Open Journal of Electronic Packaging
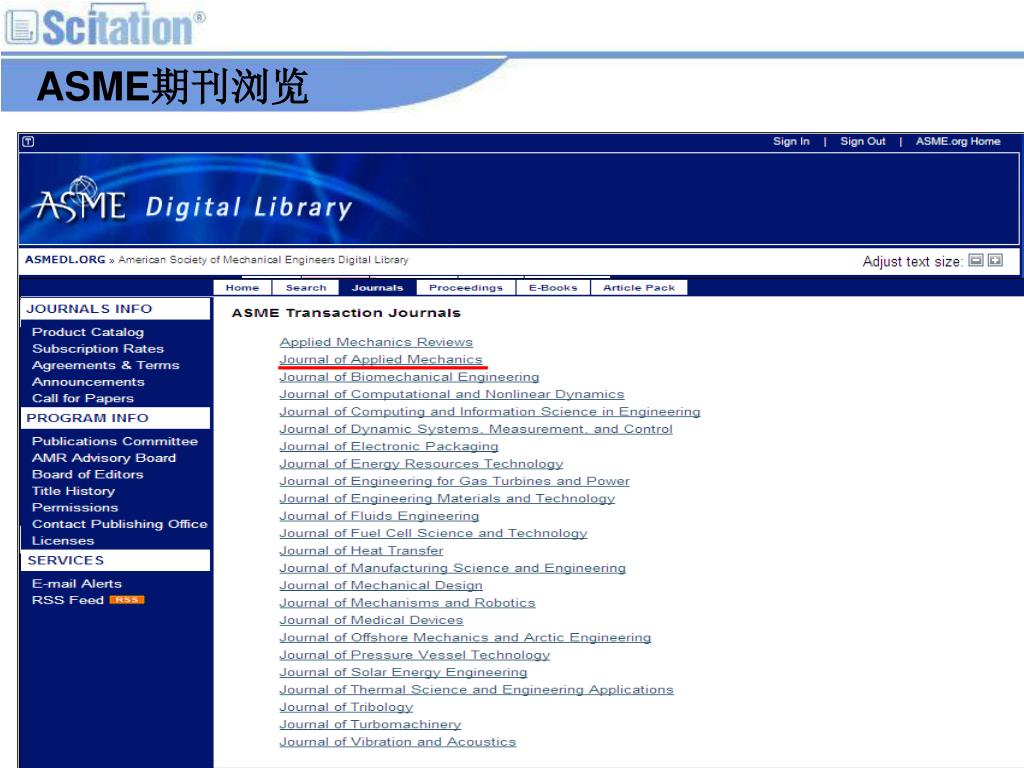 tap(389, 447)
